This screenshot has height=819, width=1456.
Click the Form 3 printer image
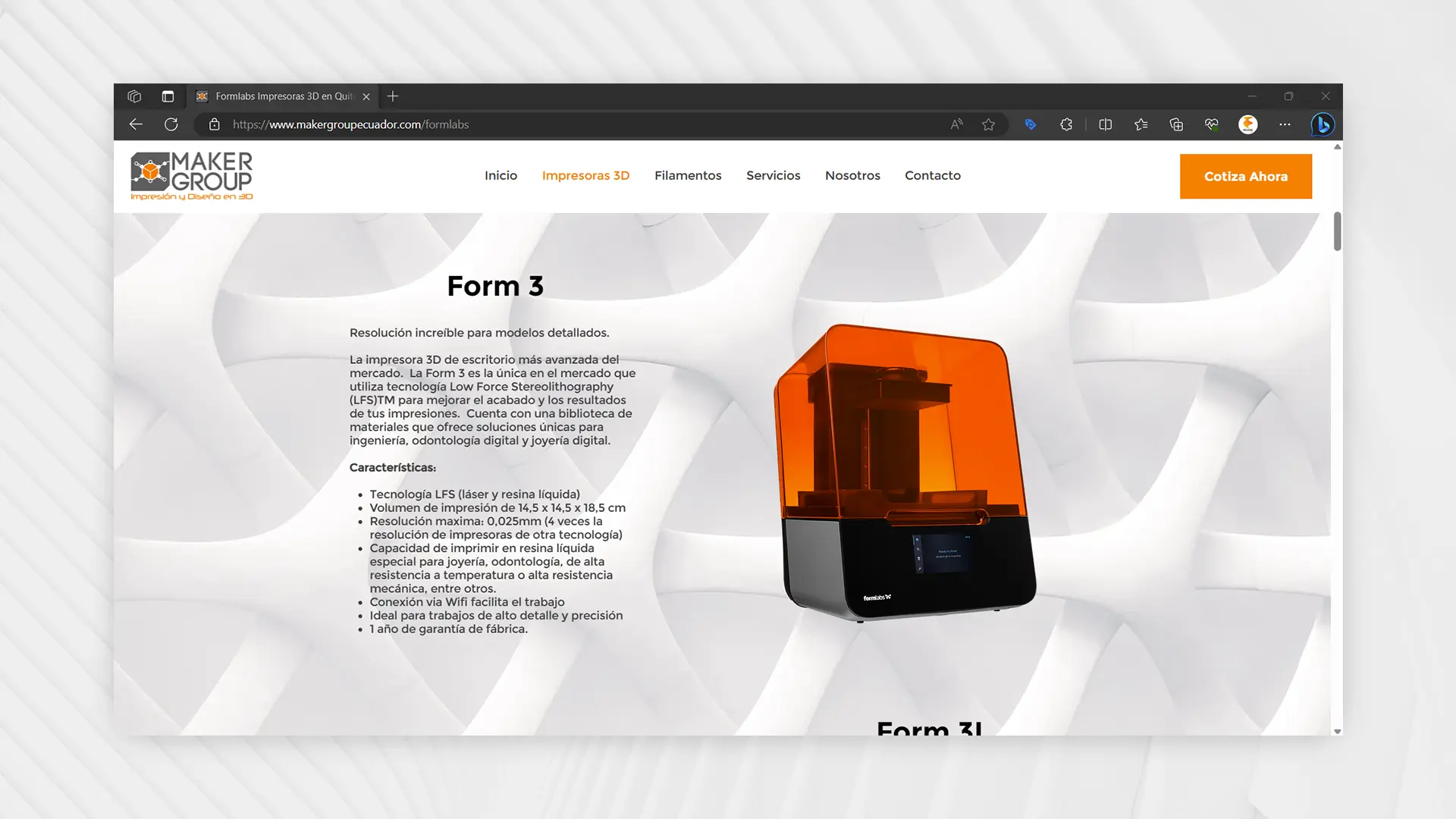(x=905, y=473)
